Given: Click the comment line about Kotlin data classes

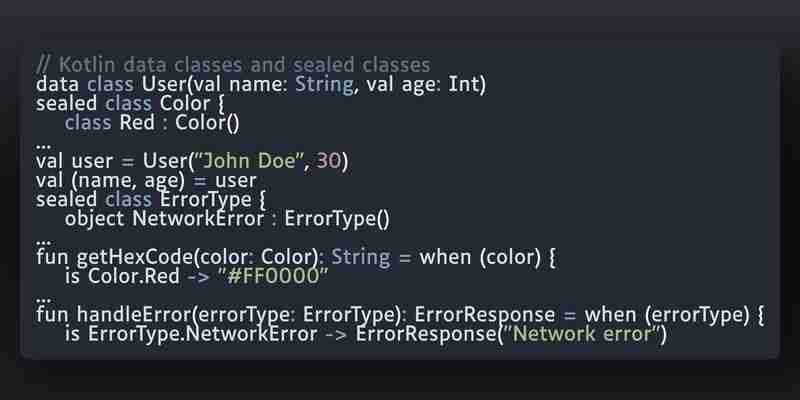Looking at the screenshot, I should point(234,65).
